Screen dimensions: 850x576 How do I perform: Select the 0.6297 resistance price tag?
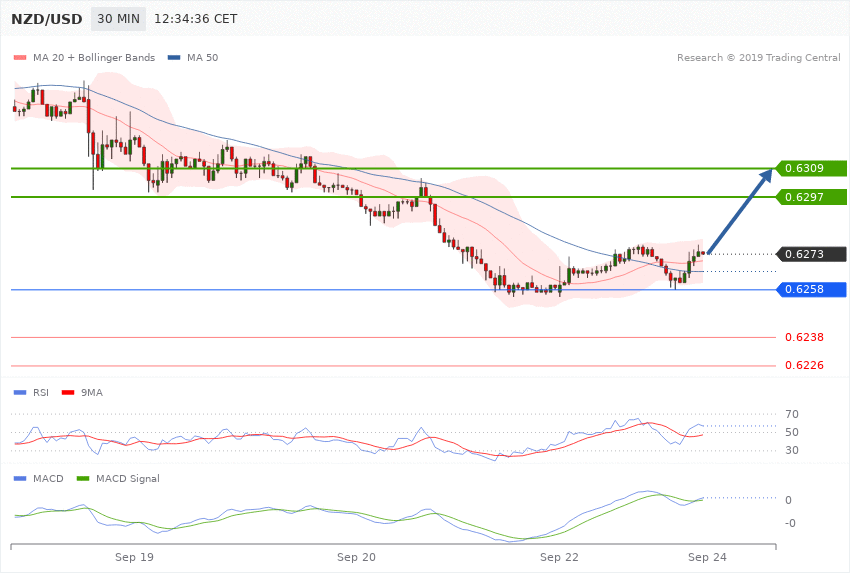coord(811,197)
